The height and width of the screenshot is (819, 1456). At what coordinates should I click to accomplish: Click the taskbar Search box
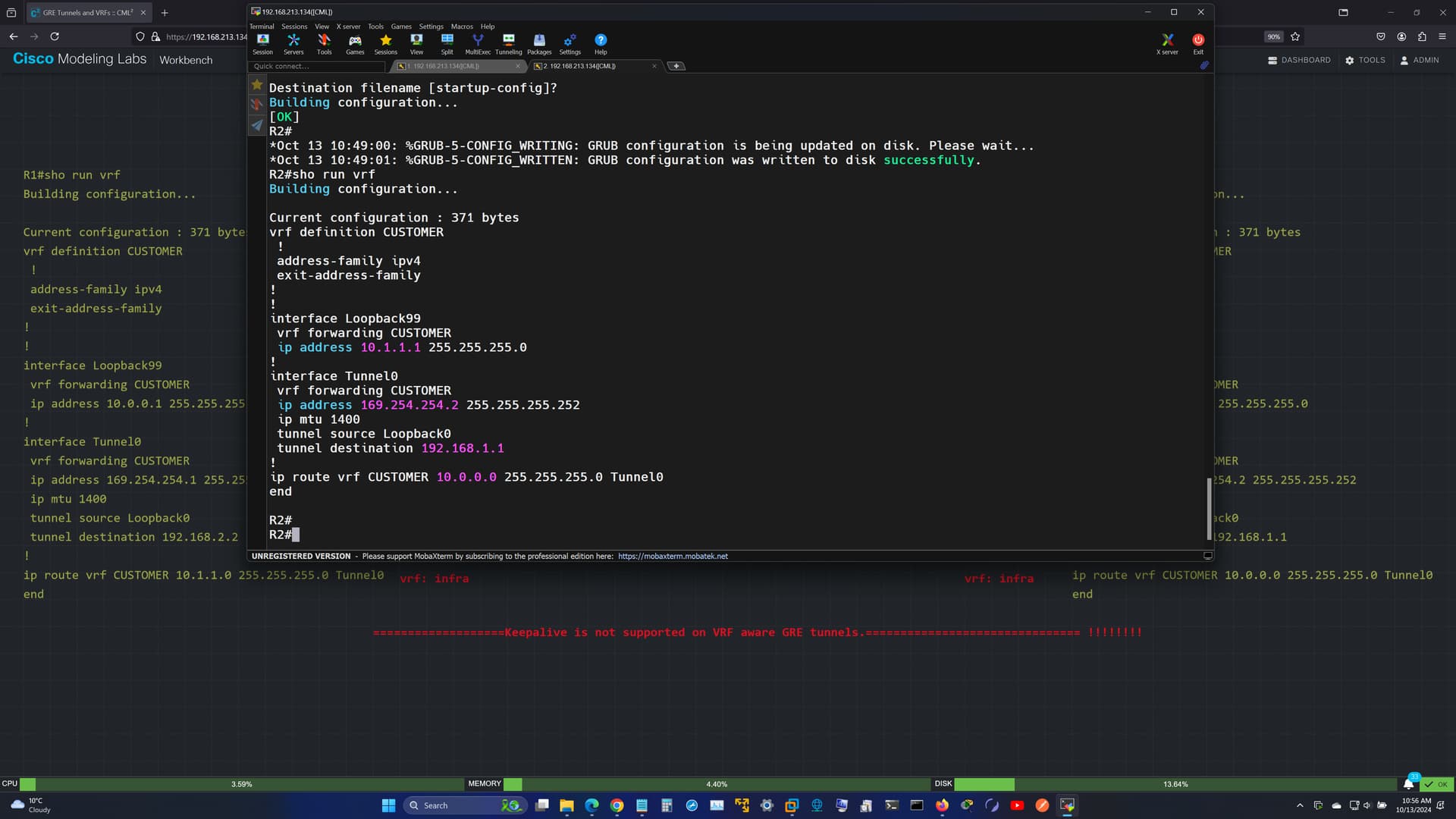pyautogui.click(x=466, y=805)
